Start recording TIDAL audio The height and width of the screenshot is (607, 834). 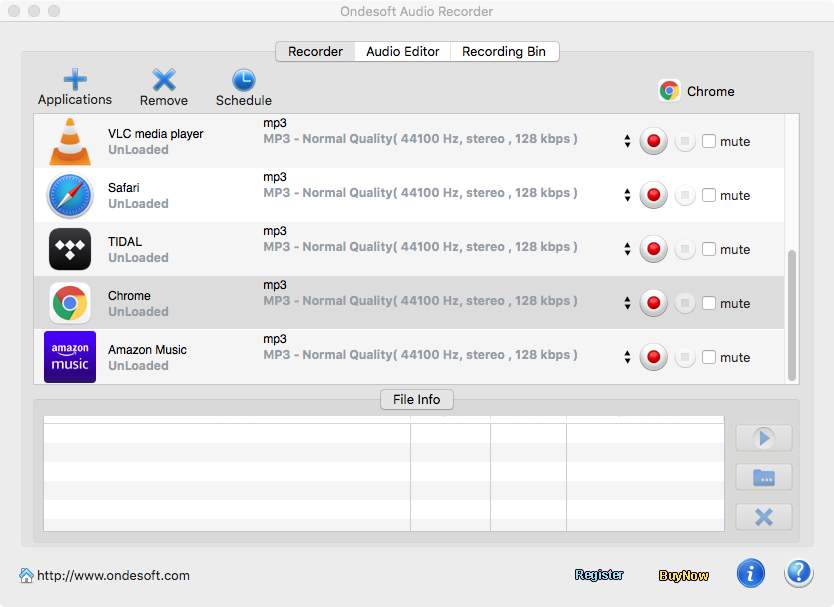[x=653, y=249]
